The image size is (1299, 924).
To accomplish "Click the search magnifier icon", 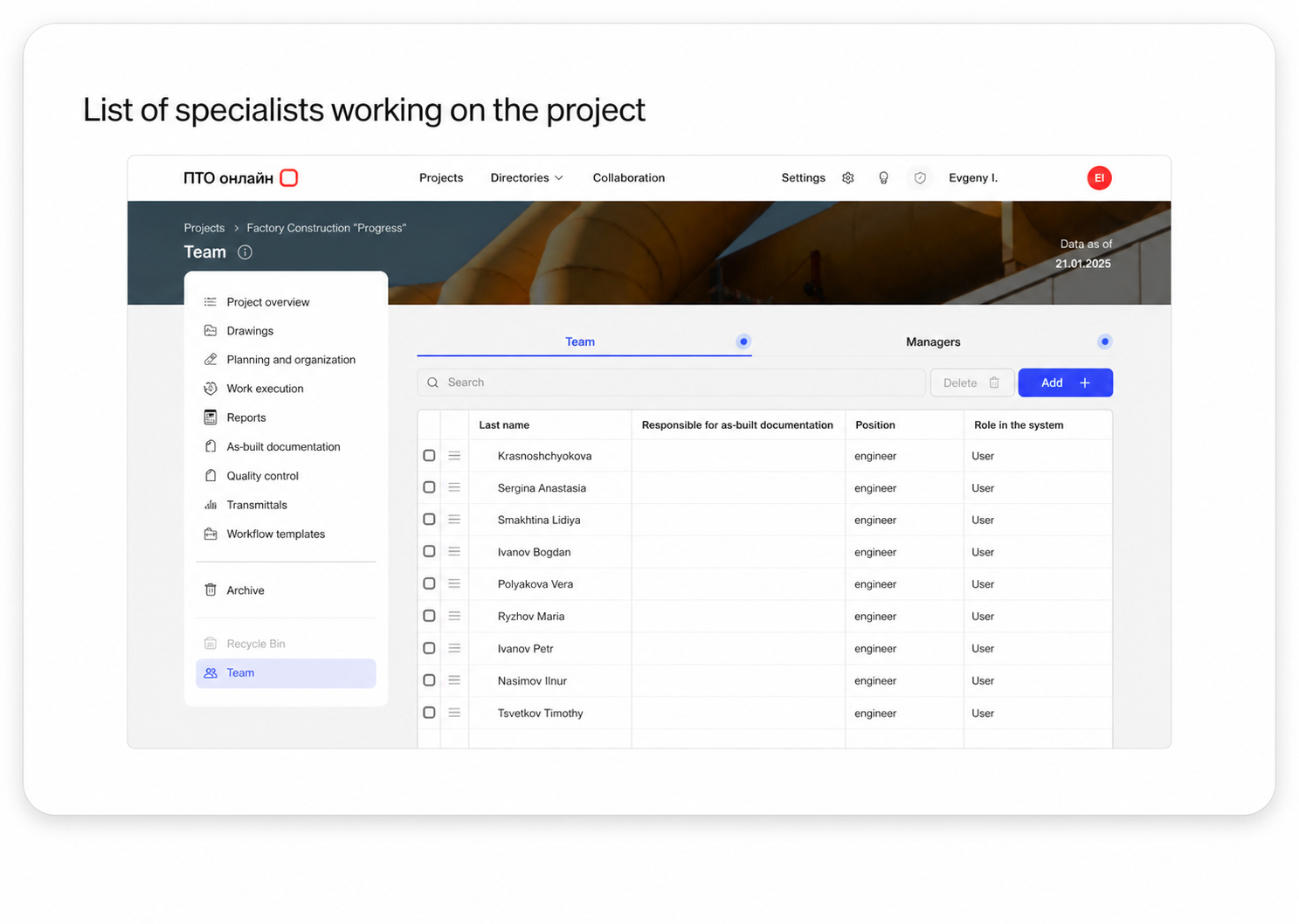I will point(432,383).
